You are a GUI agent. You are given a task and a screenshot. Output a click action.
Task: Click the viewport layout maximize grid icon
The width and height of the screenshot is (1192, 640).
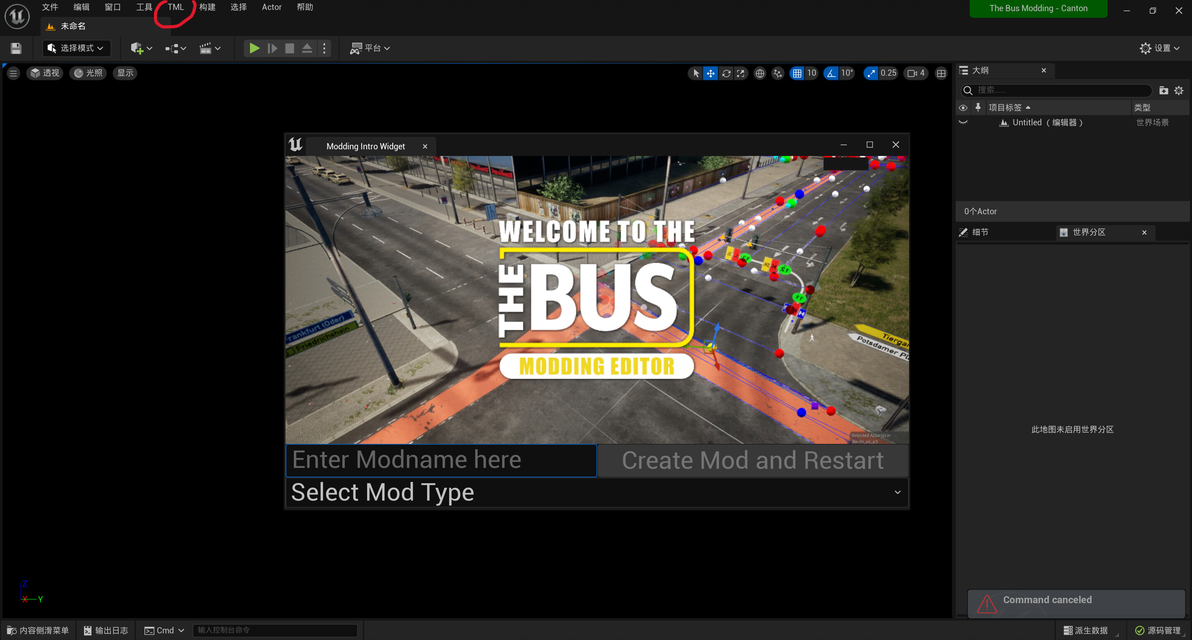pyautogui.click(x=941, y=73)
